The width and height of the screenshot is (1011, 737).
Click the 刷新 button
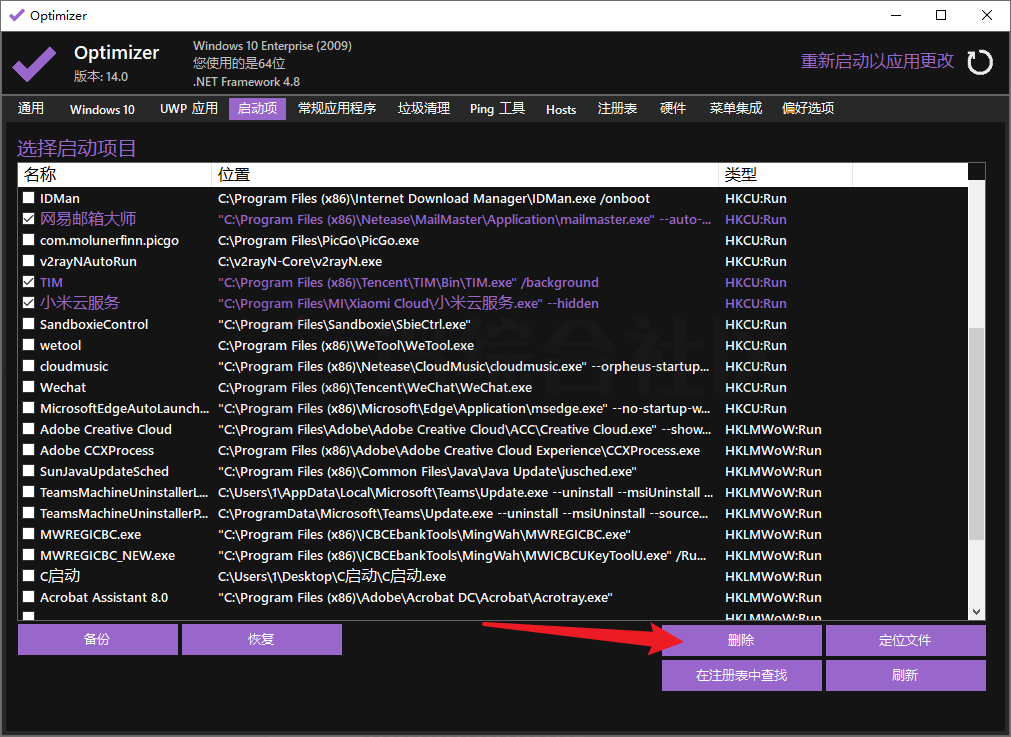point(905,675)
